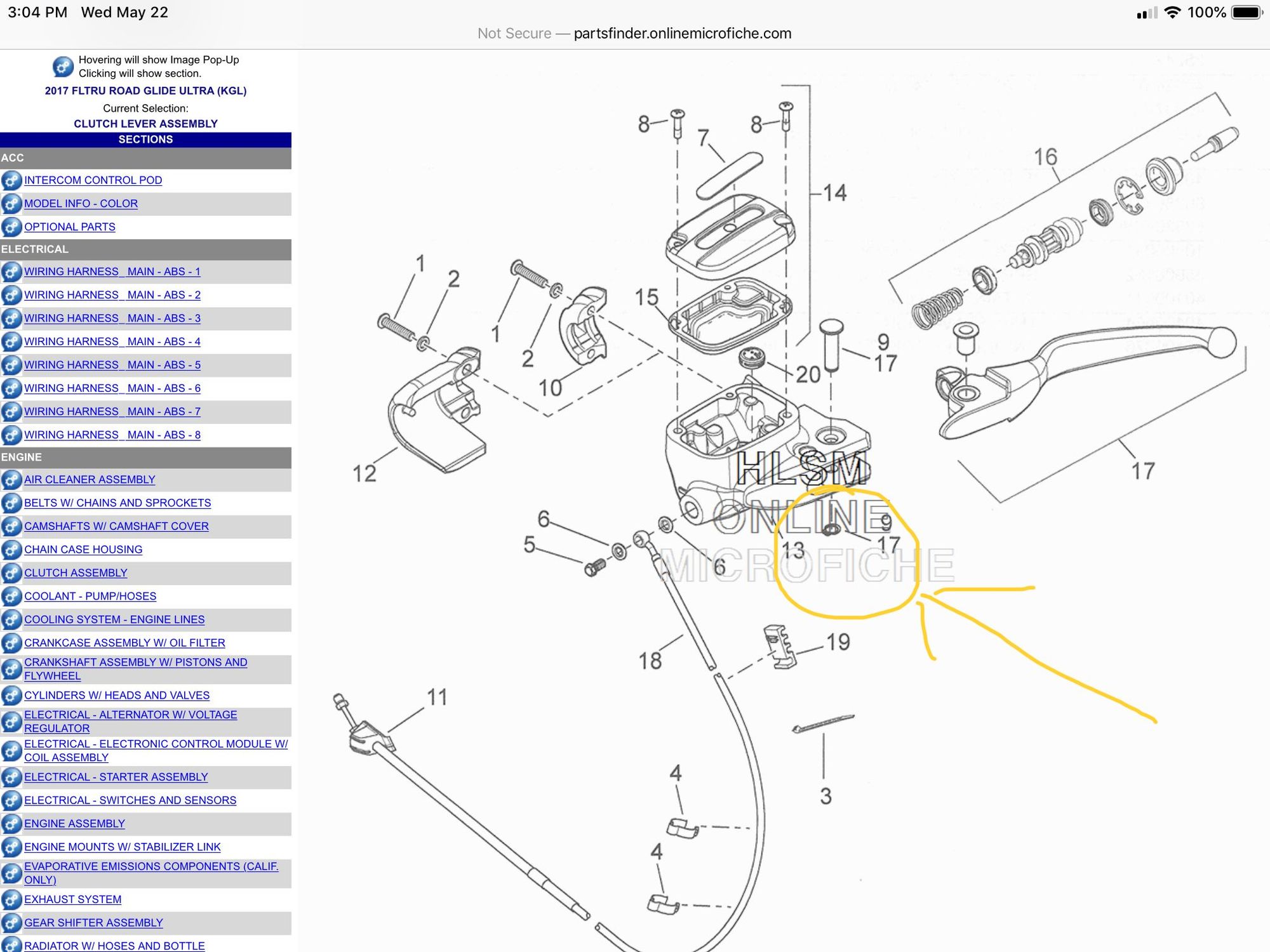Open OPTIONAL PARTS section link
The image size is (1270, 952).
point(70,227)
